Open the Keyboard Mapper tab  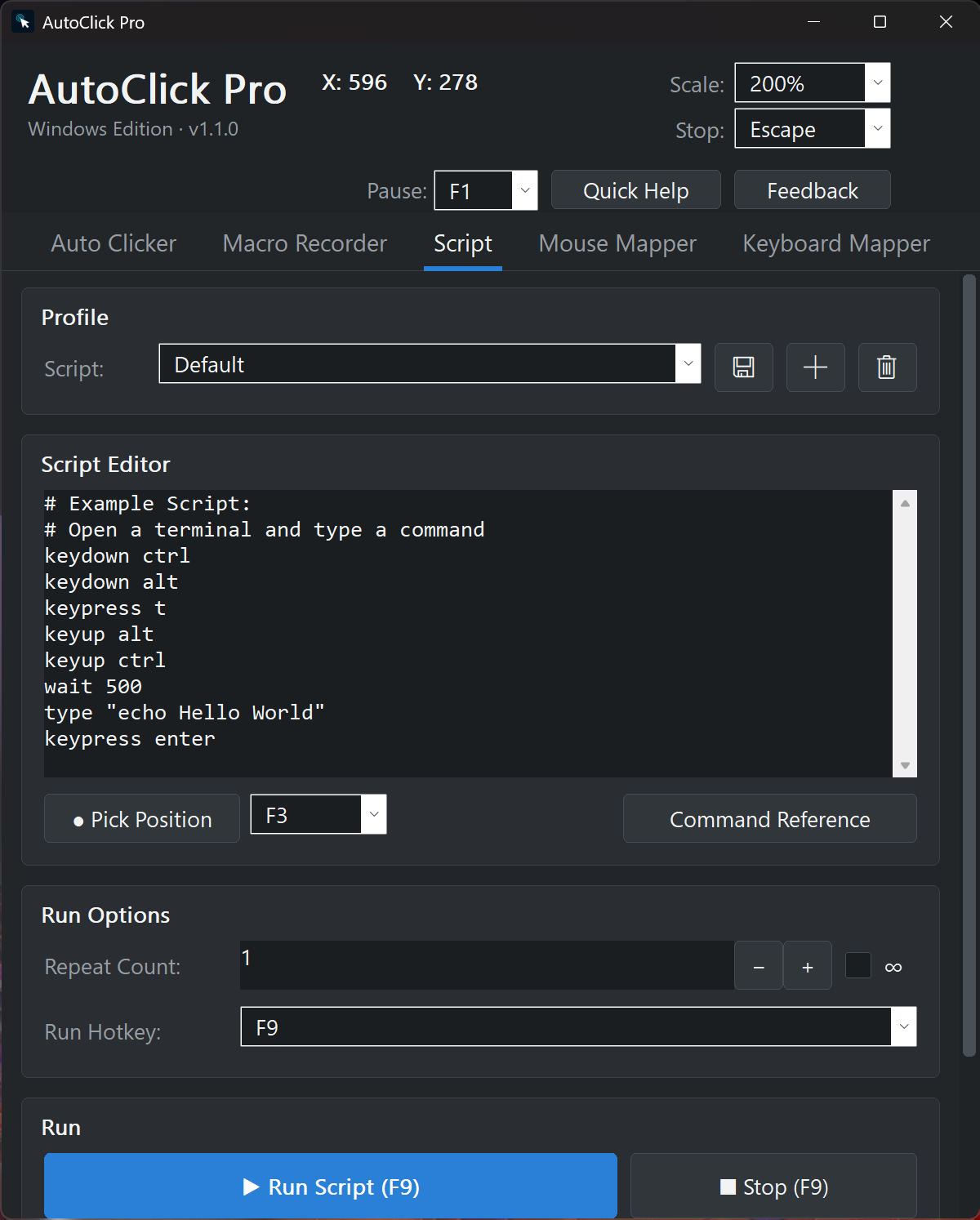836,243
